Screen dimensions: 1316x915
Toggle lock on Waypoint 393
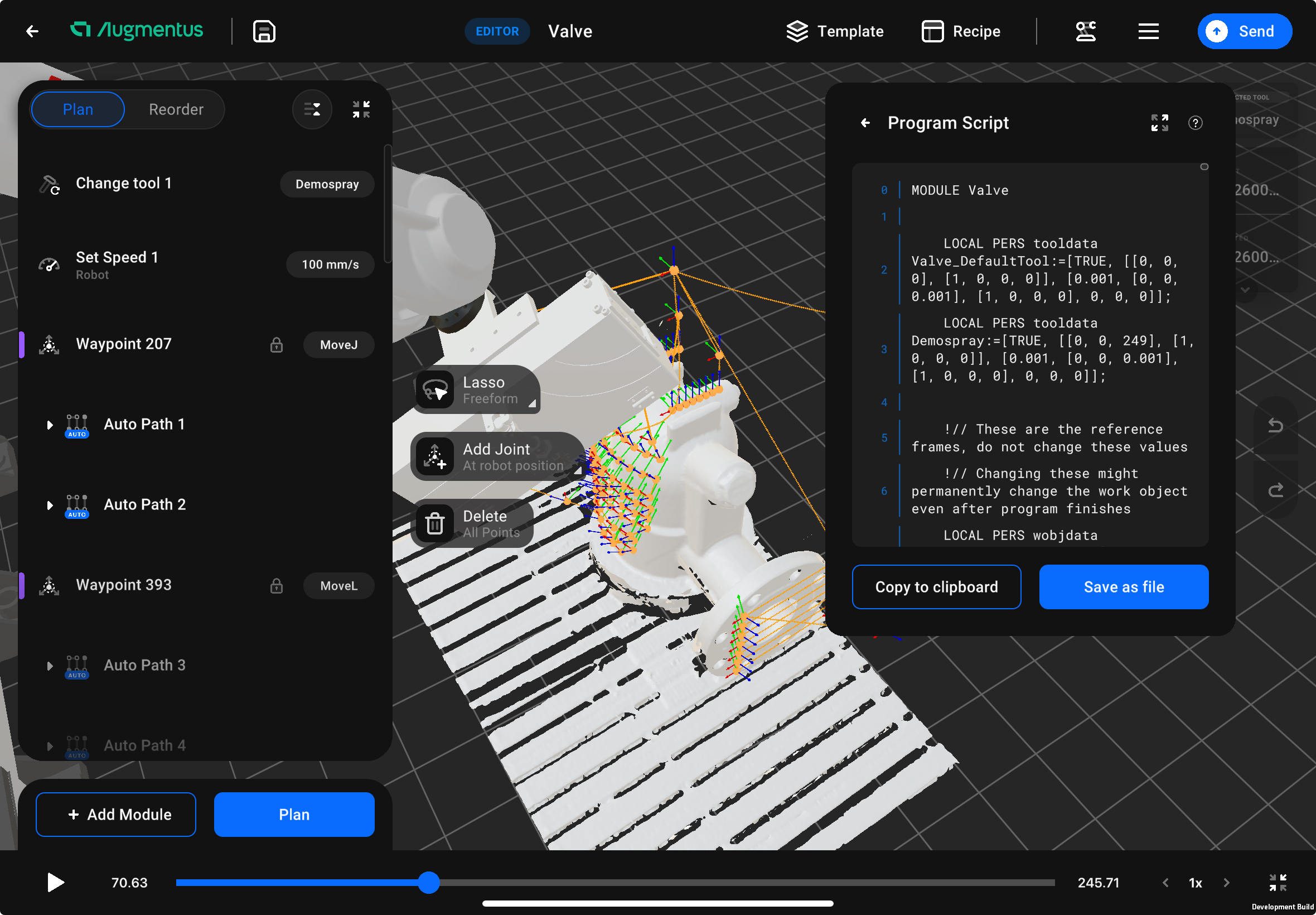[x=277, y=585]
